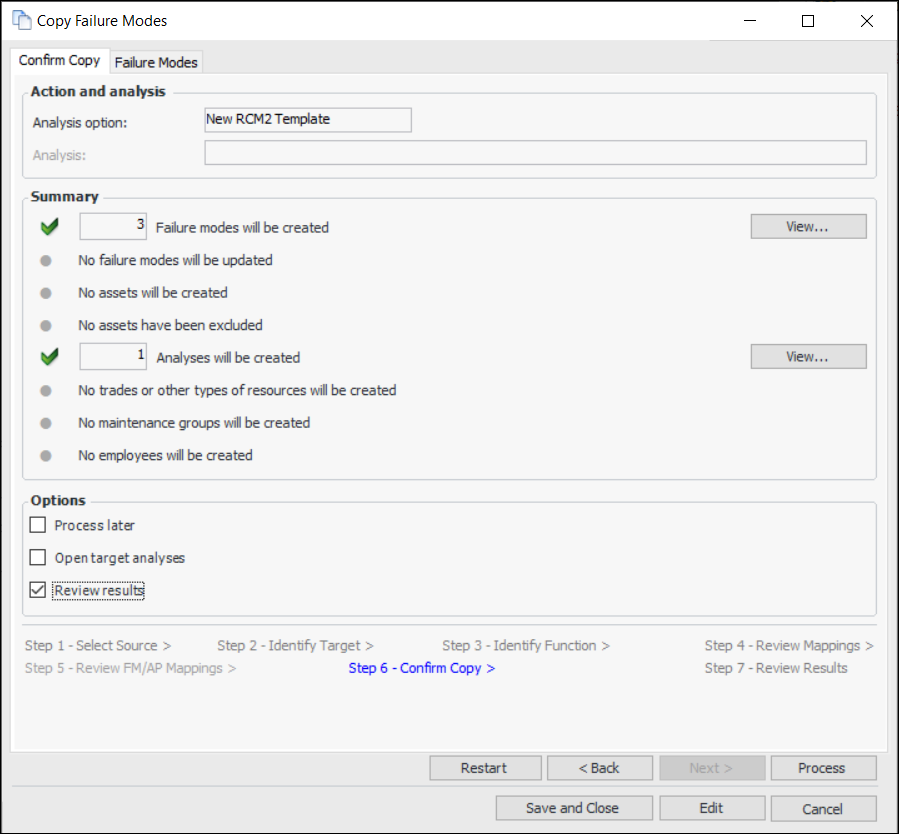View the failure modes to be created

click(x=808, y=226)
